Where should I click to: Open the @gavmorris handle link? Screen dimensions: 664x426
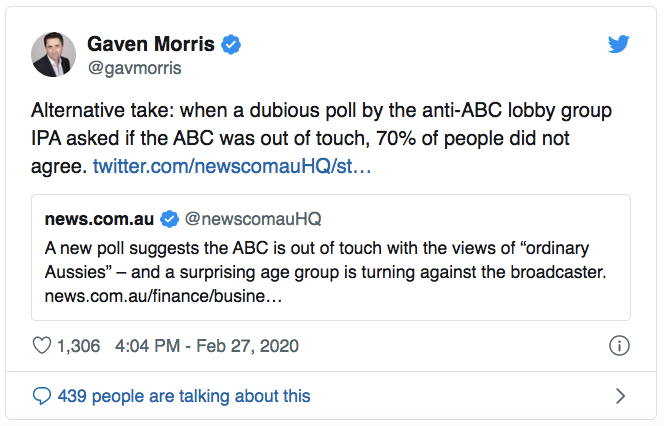click(x=133, y=70)
